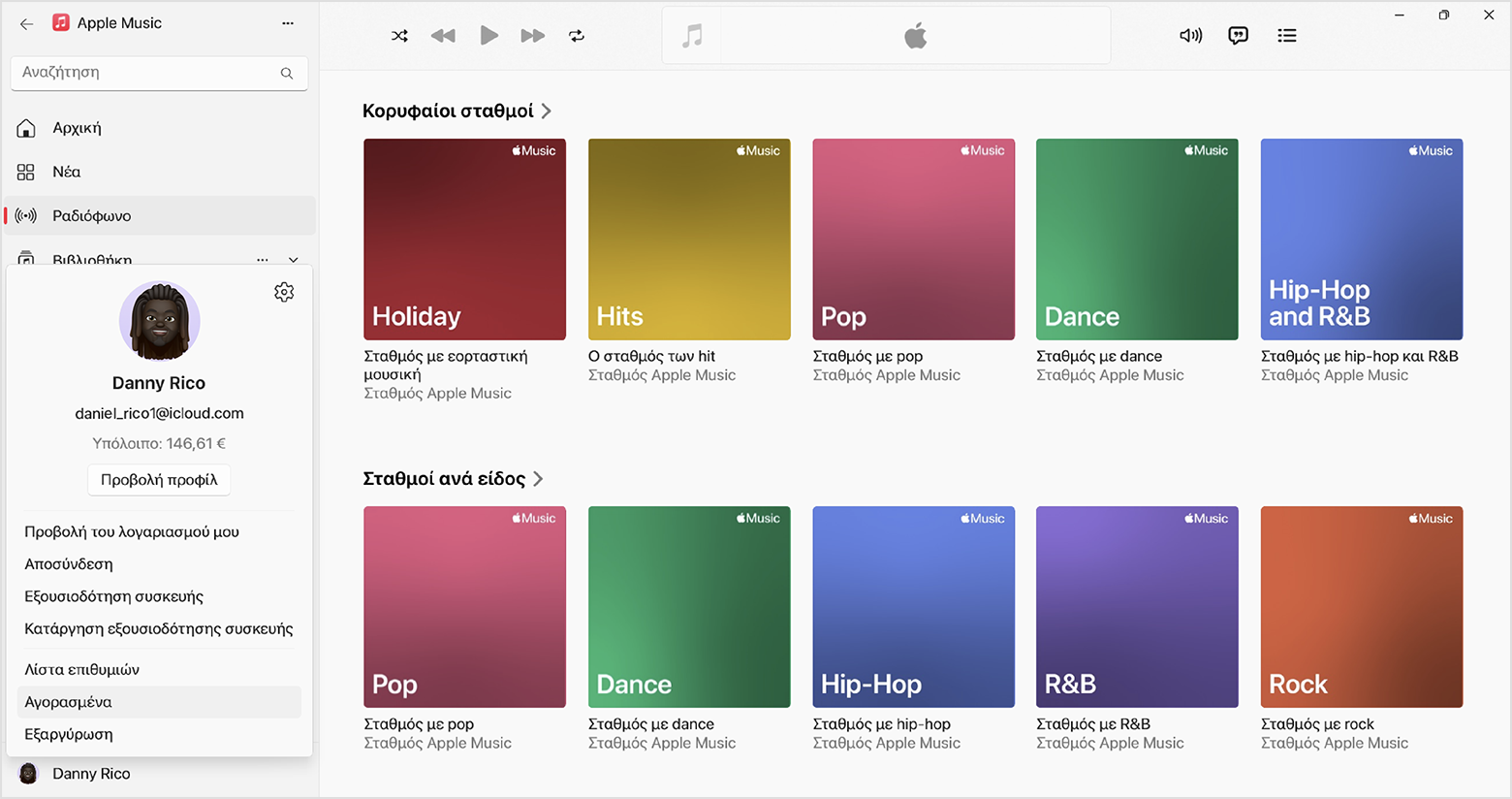Screen dimensions: 1512x799
Task: Open settings via the gear icon
Action: click(x=284, y=291)
